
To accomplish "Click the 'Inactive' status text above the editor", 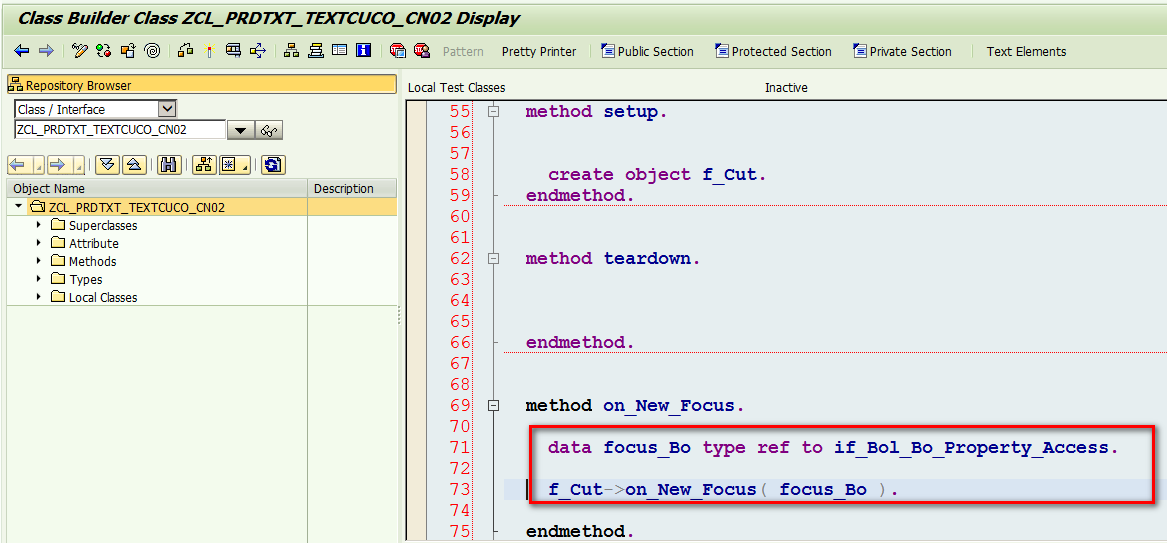I will point(786,88).
